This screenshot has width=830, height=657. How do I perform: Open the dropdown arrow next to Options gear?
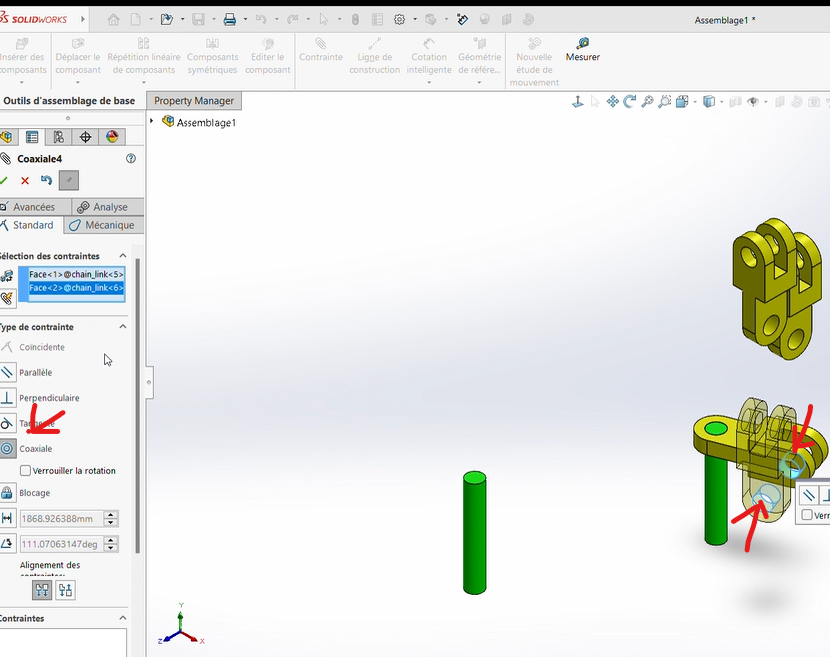[415, 20]
